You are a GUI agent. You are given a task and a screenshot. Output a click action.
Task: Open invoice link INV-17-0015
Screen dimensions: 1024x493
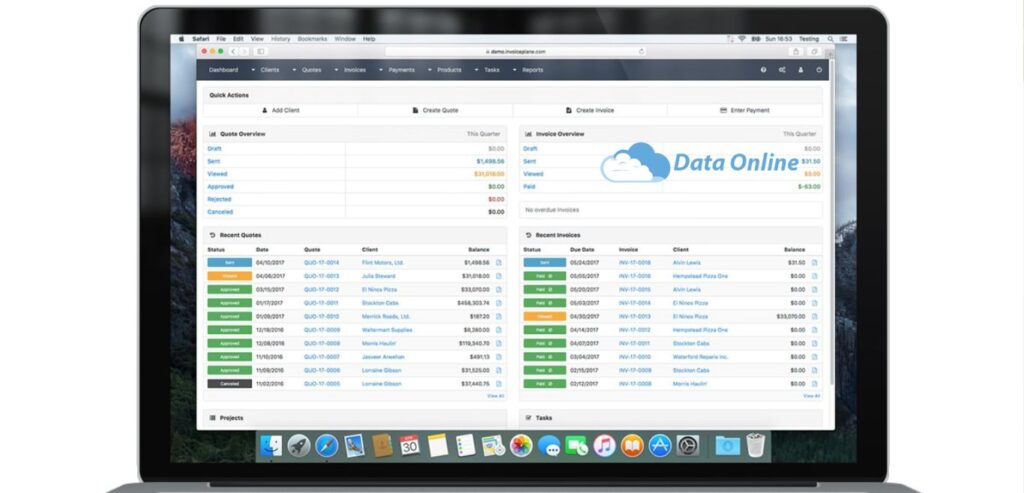[635, 289]
